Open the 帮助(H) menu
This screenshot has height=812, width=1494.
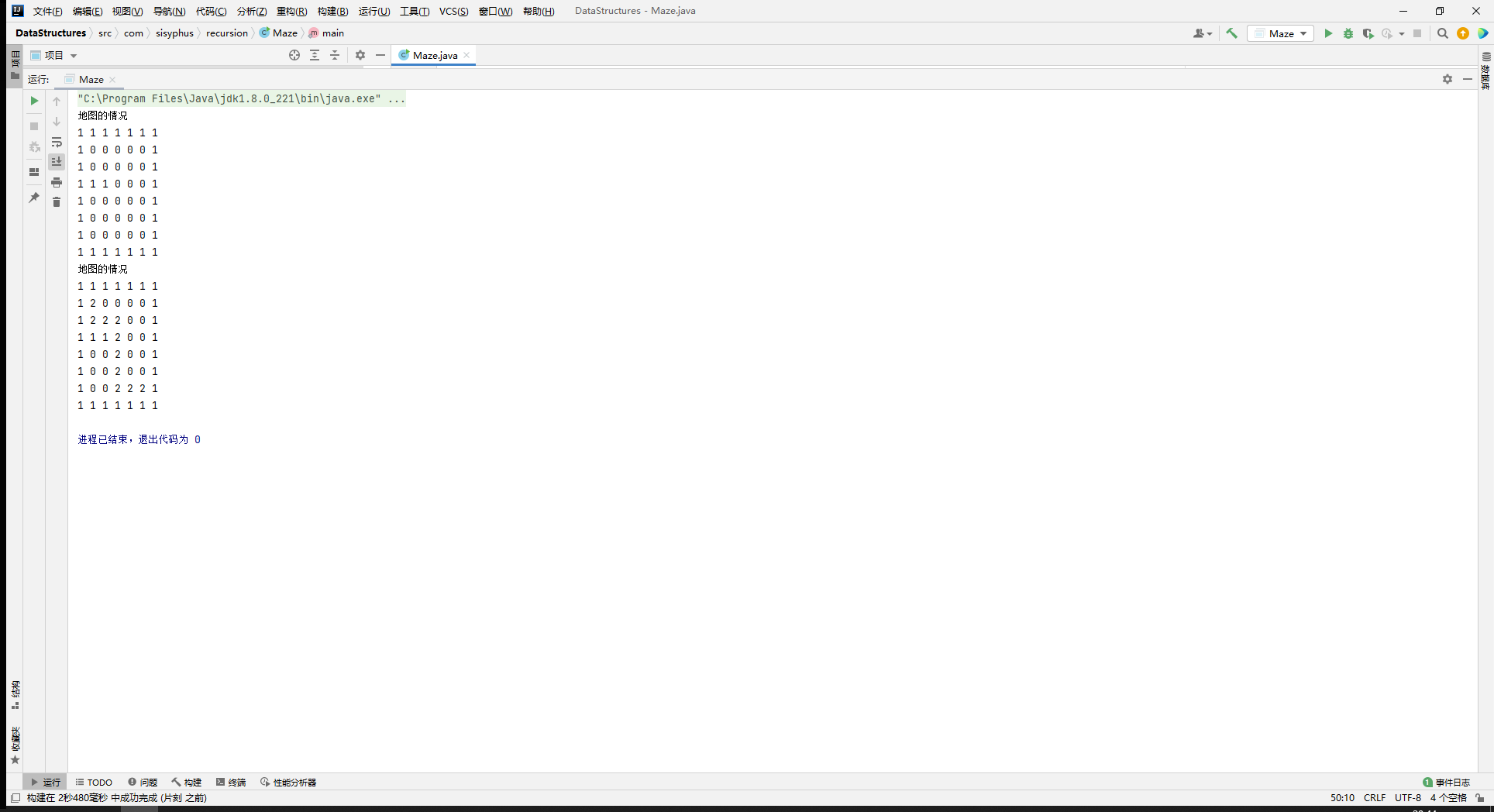coord(539,11)
